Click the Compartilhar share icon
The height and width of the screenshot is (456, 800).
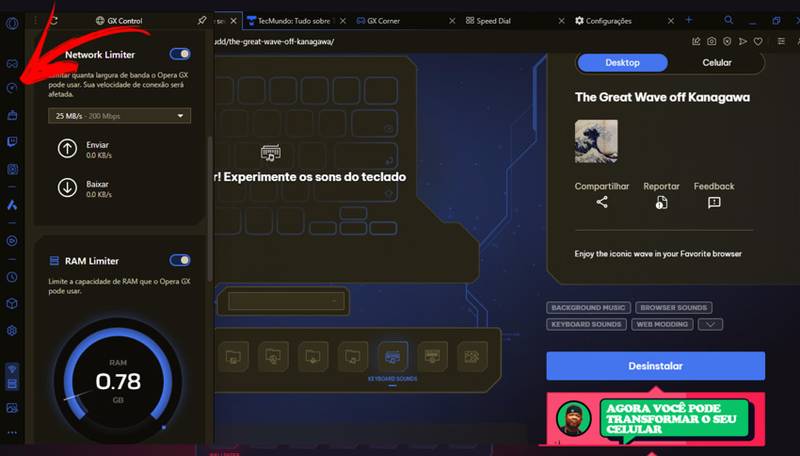point(602,202)
